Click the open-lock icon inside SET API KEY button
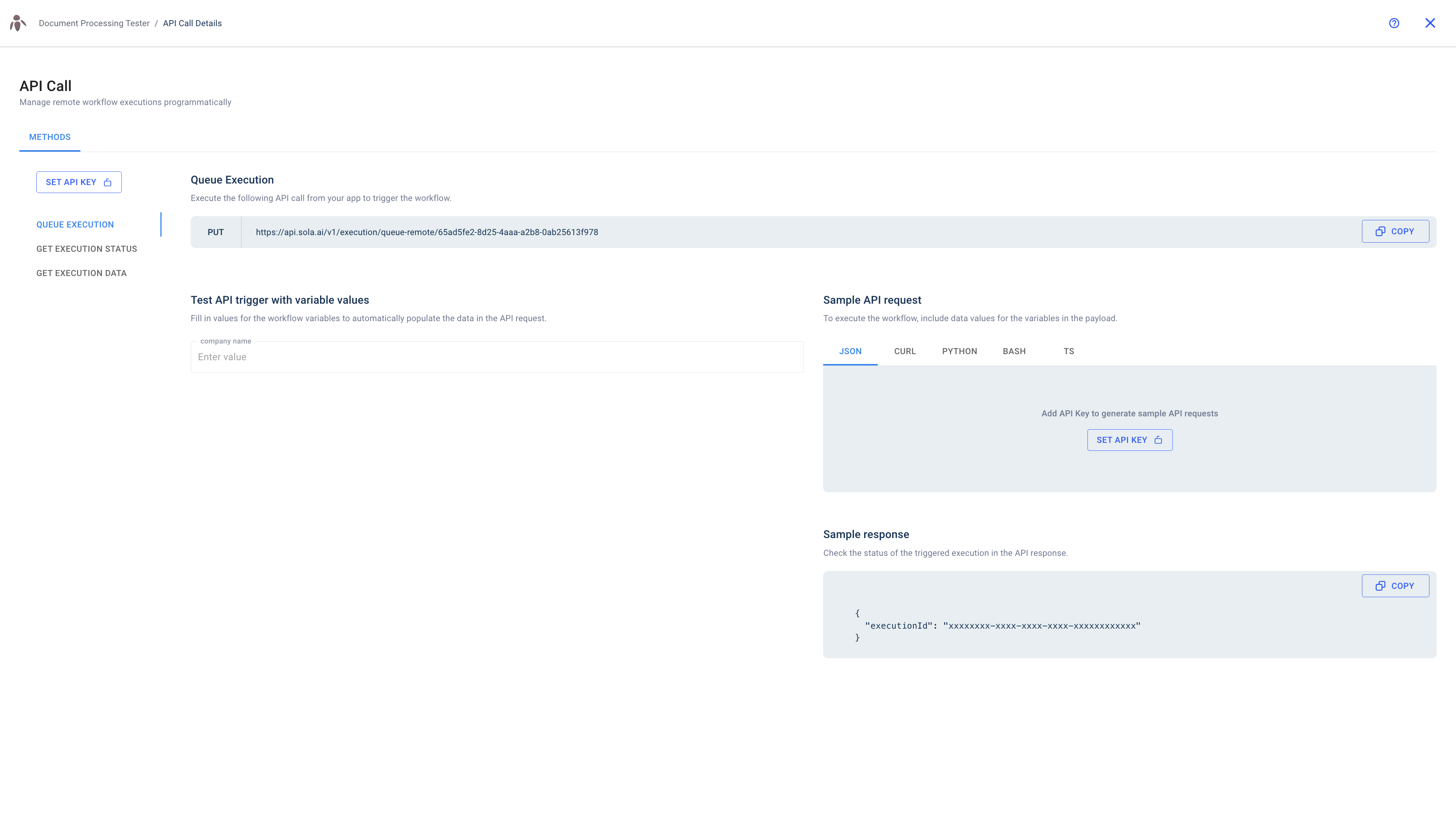The image size is (1456, 819). point(107,182)
